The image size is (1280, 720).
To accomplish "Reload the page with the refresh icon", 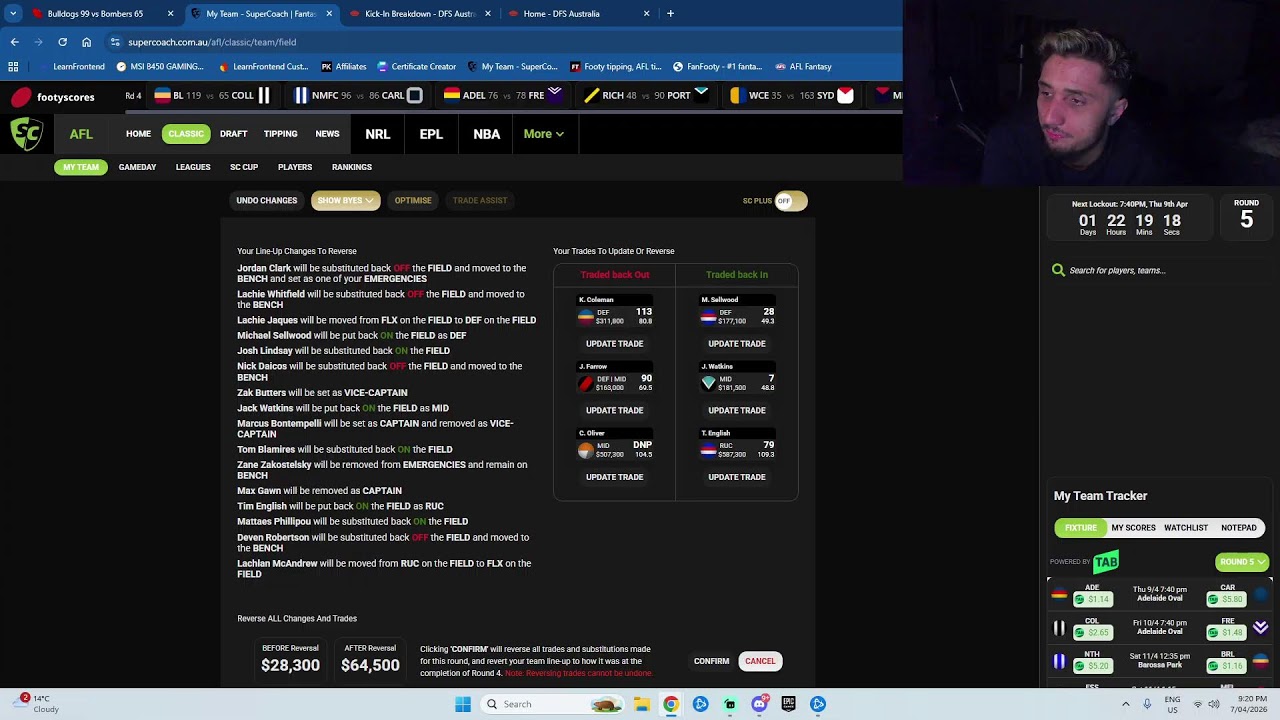I will pos(62,42).
